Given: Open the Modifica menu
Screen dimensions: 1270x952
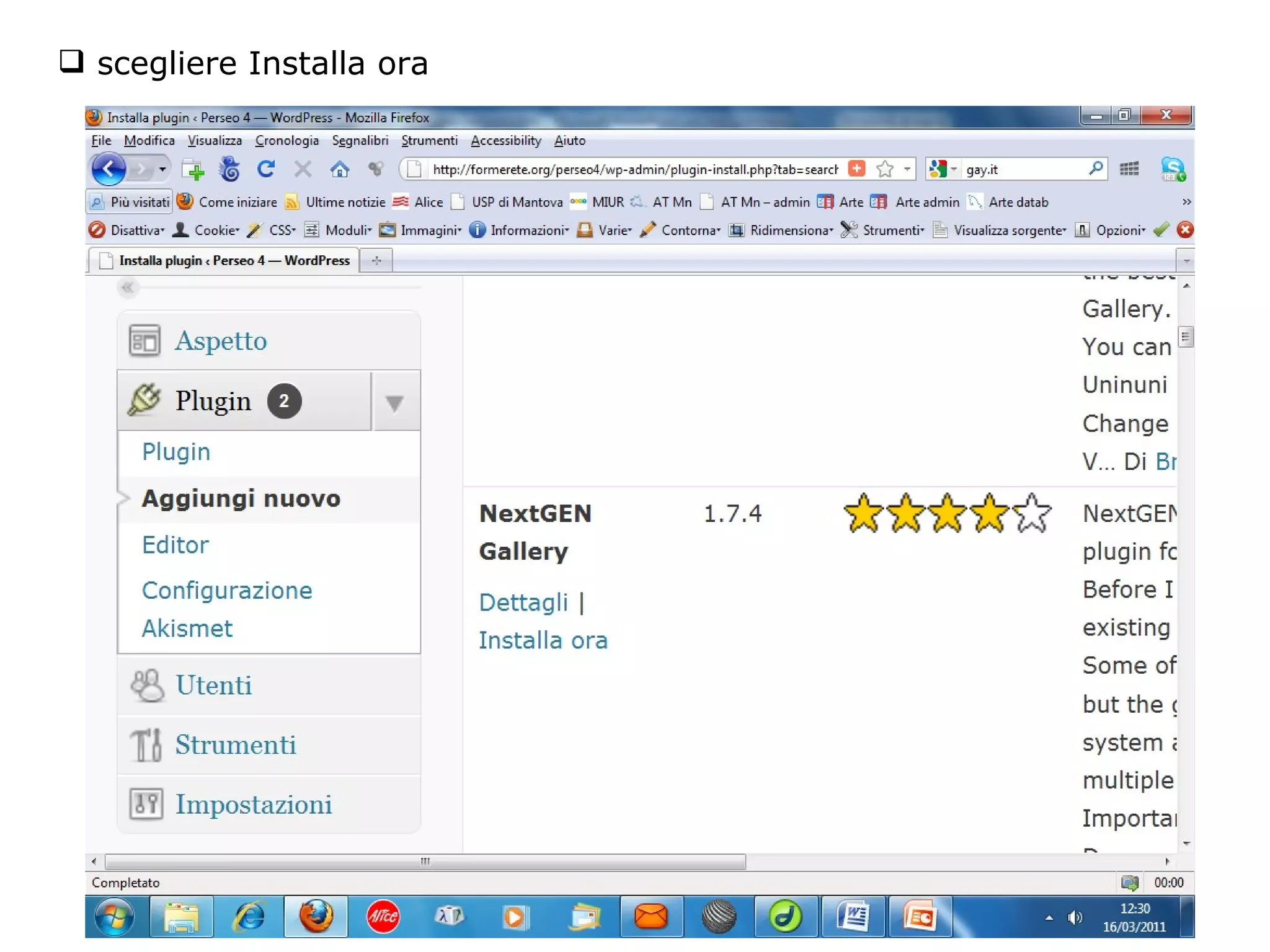Looking at the screenshot, I should pyautogui.click(x=149, y=141).
